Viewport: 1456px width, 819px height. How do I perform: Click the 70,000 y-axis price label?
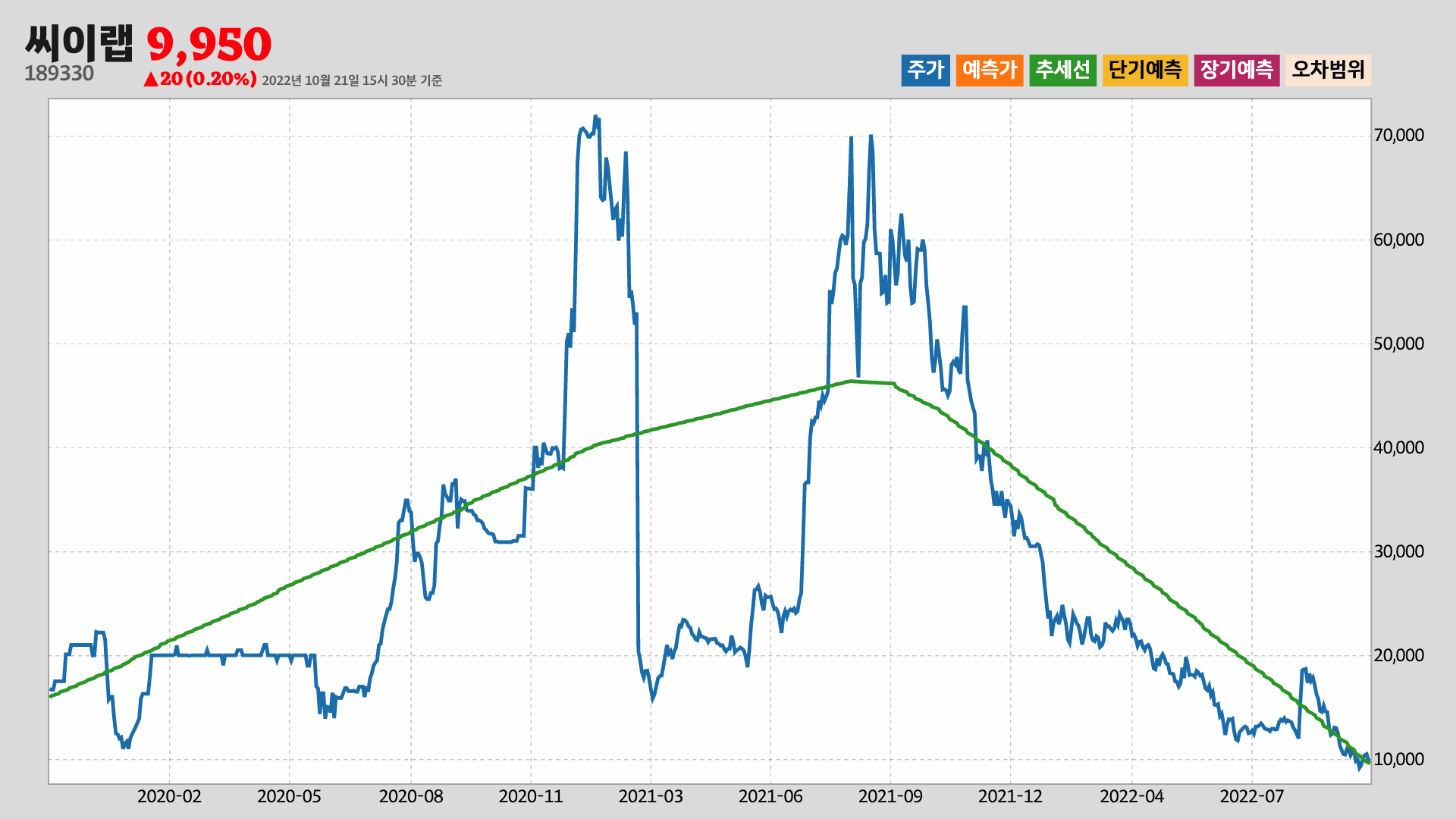tap(1398, 136)
